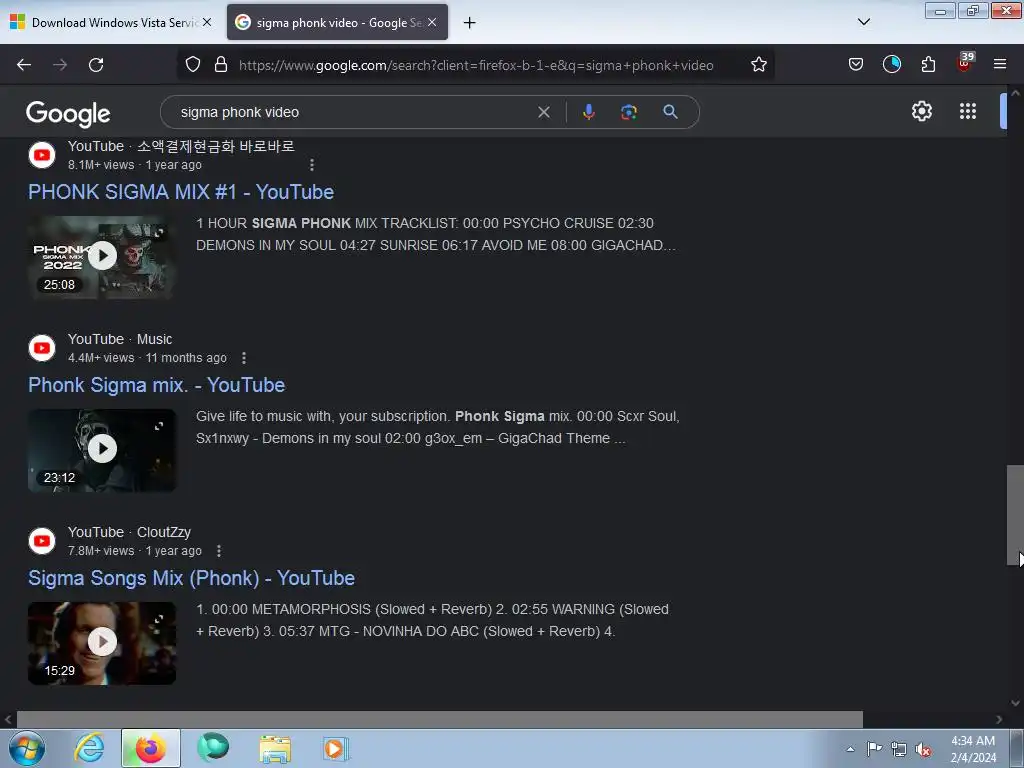Clear the search box with X
The image size is (1024, 768).
pyautogui.click(x=543, y=112)
